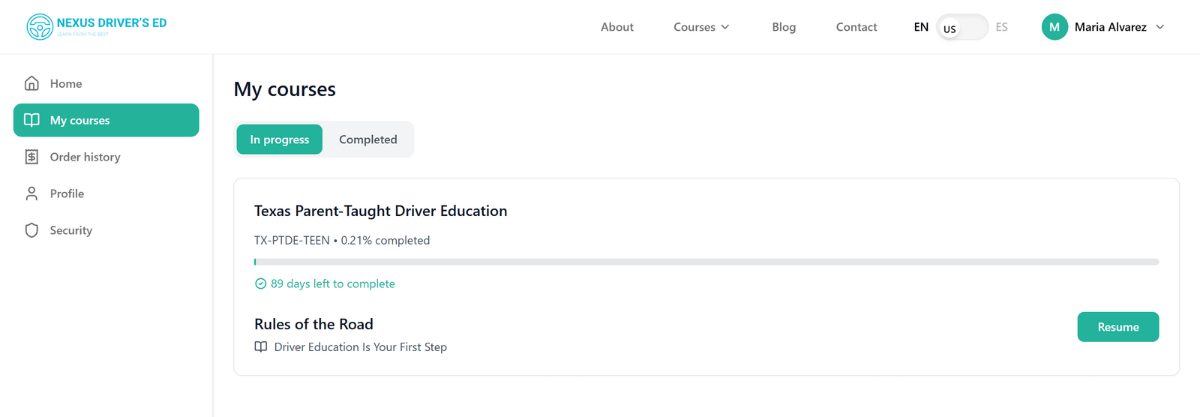Open My courses in the sidebar
Screen dimensions: 1200x417
point(106,120)
